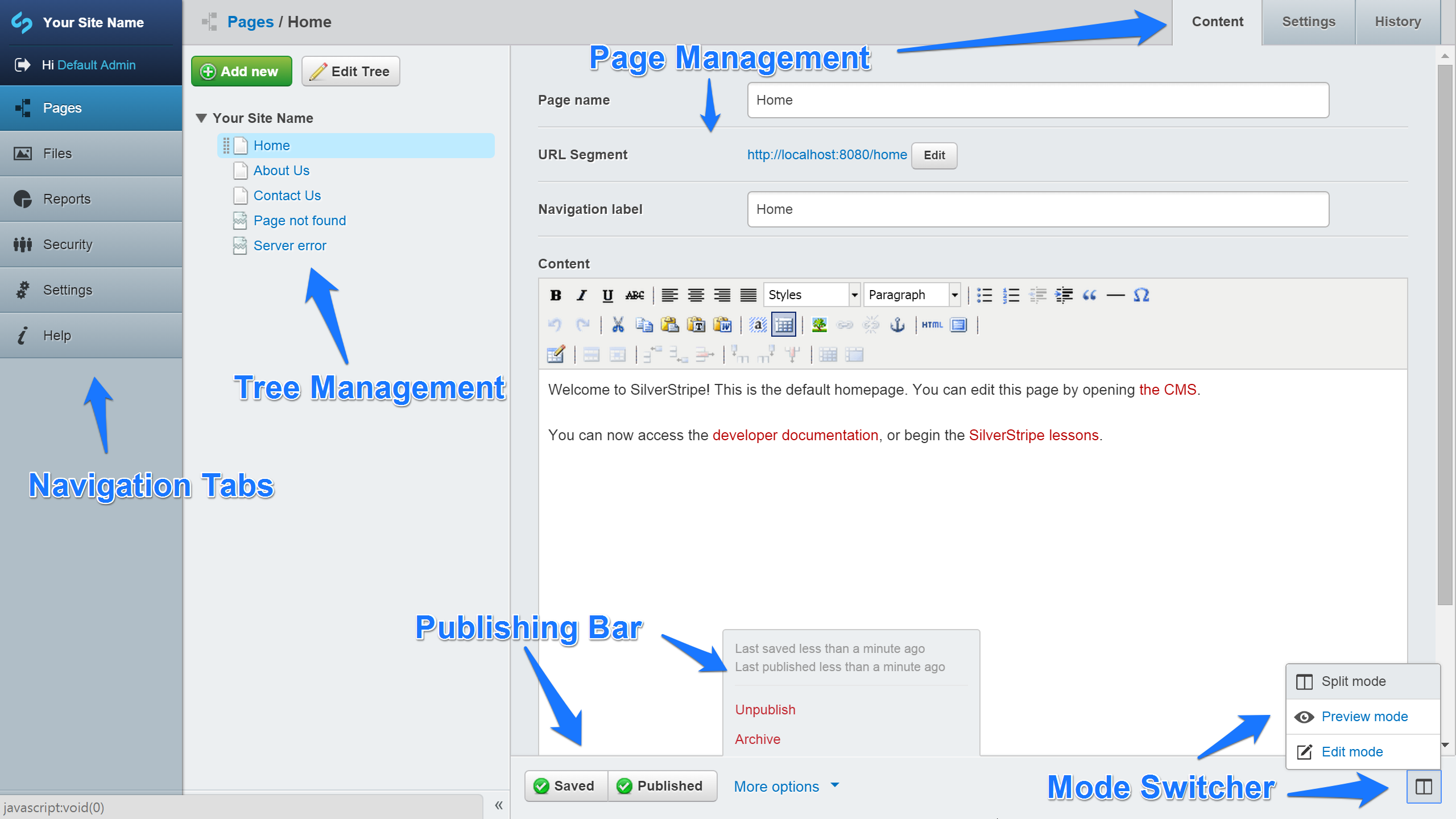This screenshot has height=819, width=1456.
Task: Toggle underline formatting
Action: coord(607,295)
